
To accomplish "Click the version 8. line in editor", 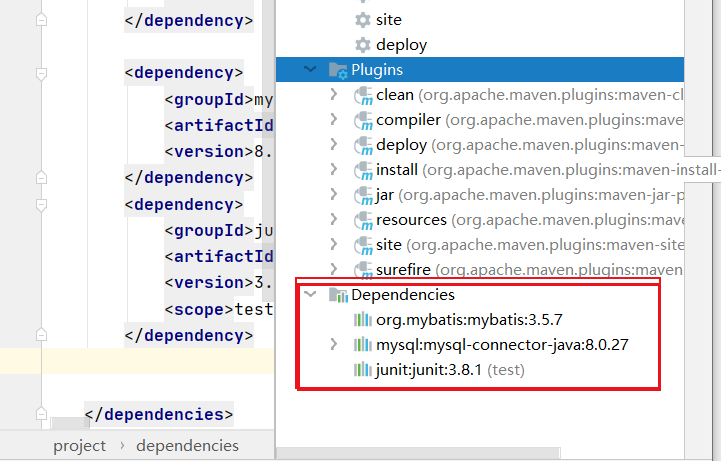I will [218, 152].
